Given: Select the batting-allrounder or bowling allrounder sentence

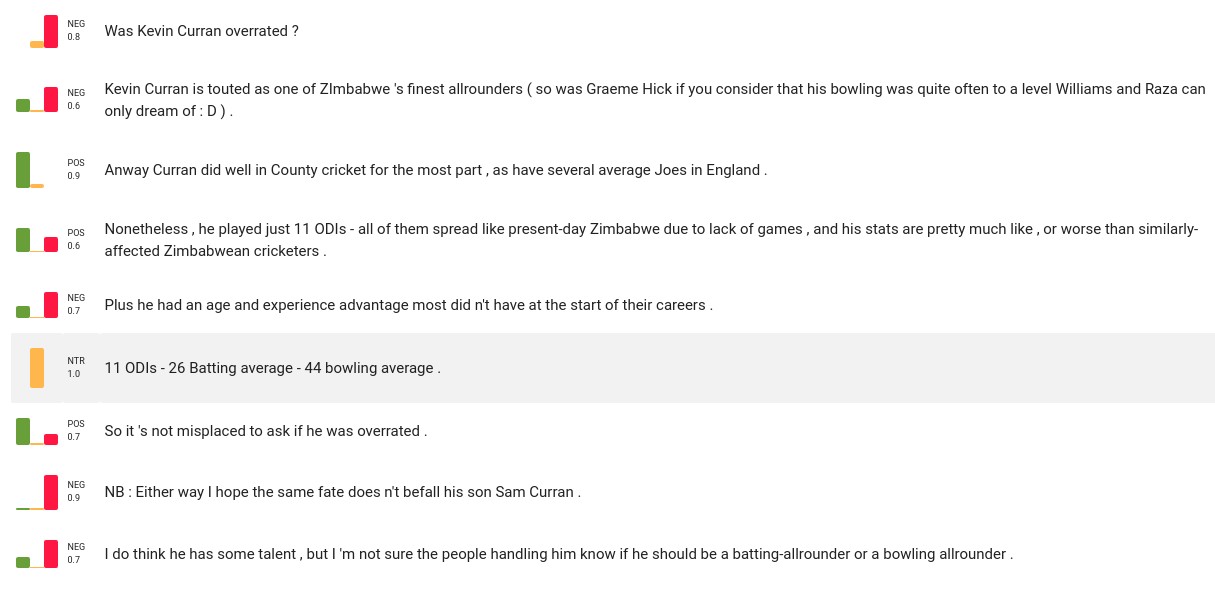Looking at the screenshot, I should coord(558,554).
